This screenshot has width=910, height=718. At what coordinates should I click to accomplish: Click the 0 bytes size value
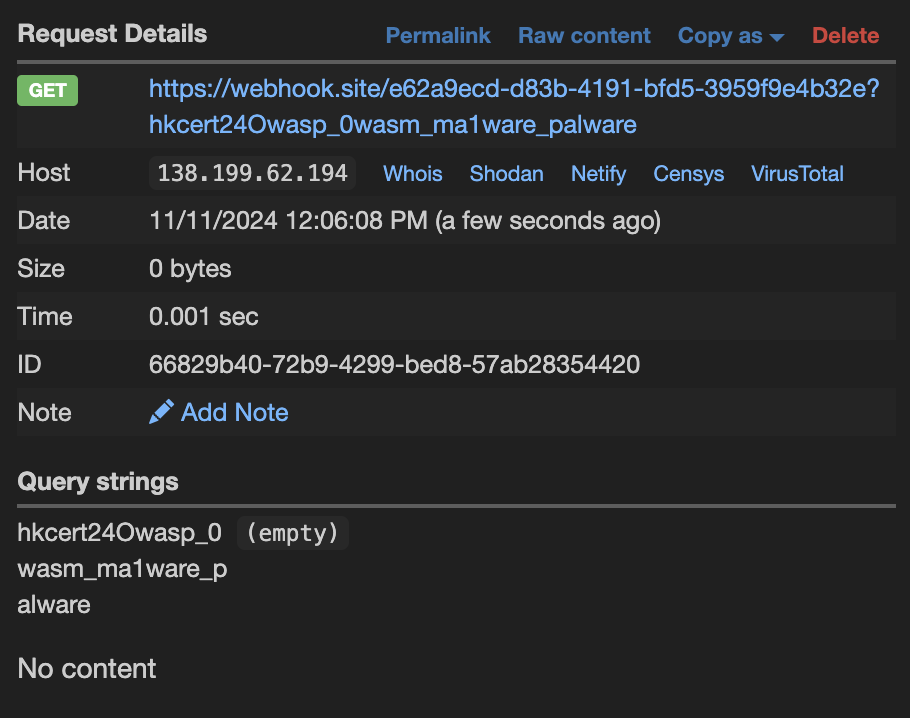190,269
